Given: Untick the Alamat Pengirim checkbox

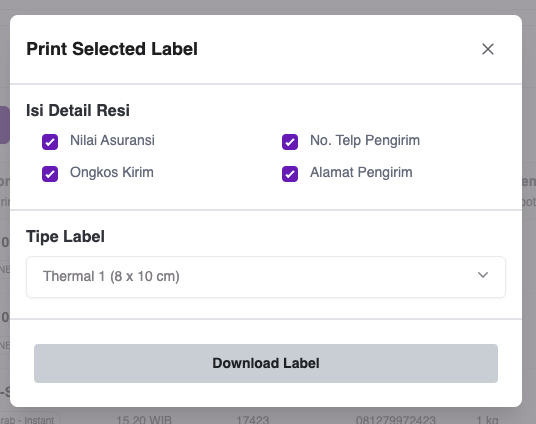Looking at the screenshot, I should tap(290, 174).
